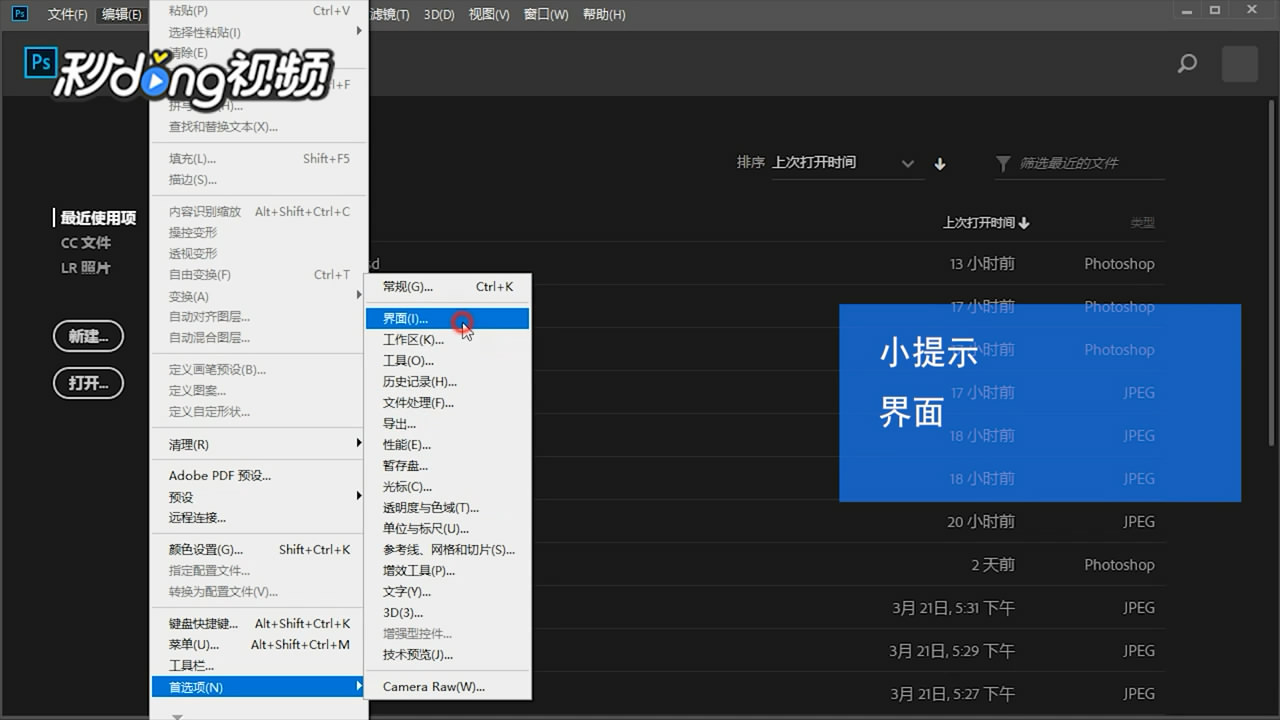Image resolution: width=1280 pixels, height=720 pixels.
Task: Select LR 照片 in sidebar
Action: click(86, 268)
